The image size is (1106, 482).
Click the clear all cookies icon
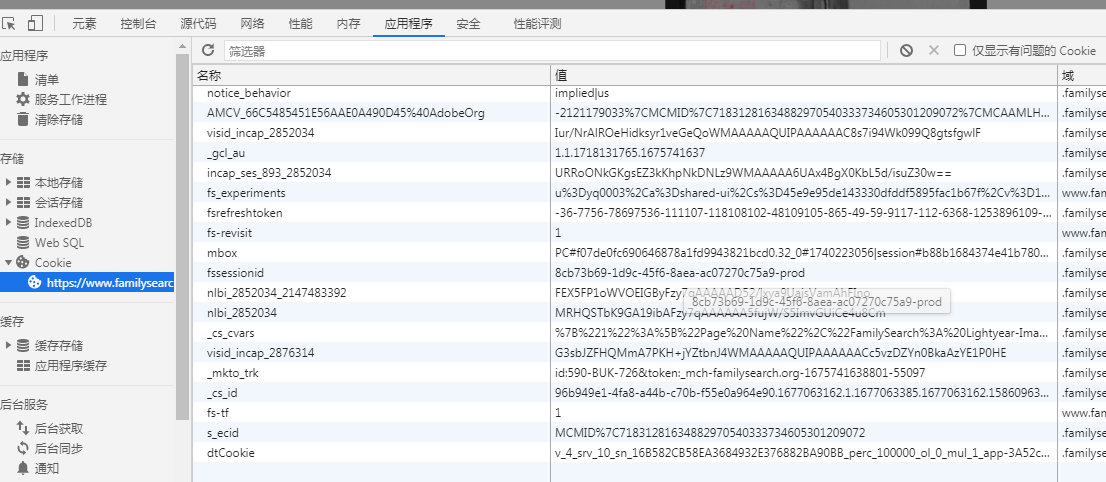pos(906,50)
